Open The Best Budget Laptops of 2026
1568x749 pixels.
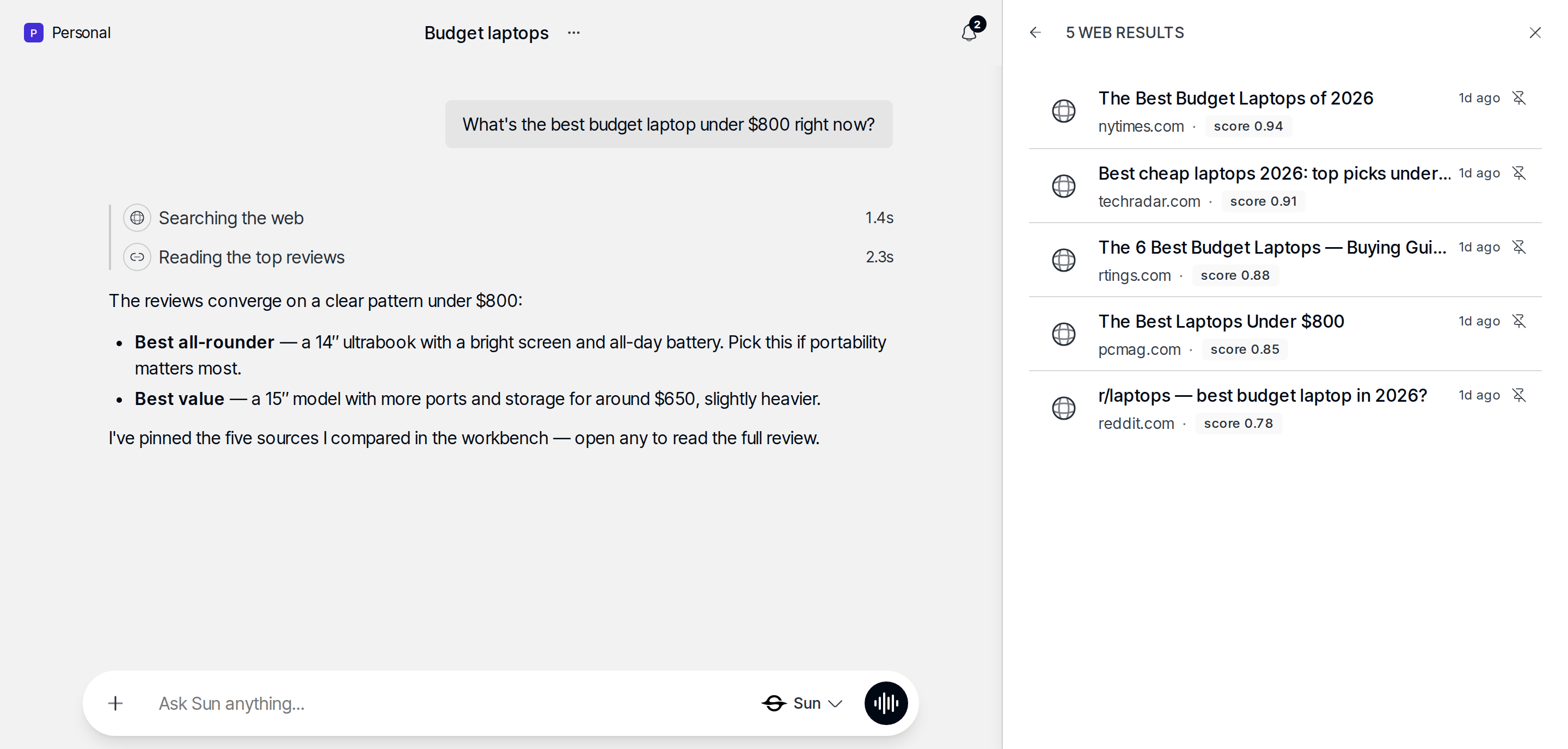coord(1235,98)
